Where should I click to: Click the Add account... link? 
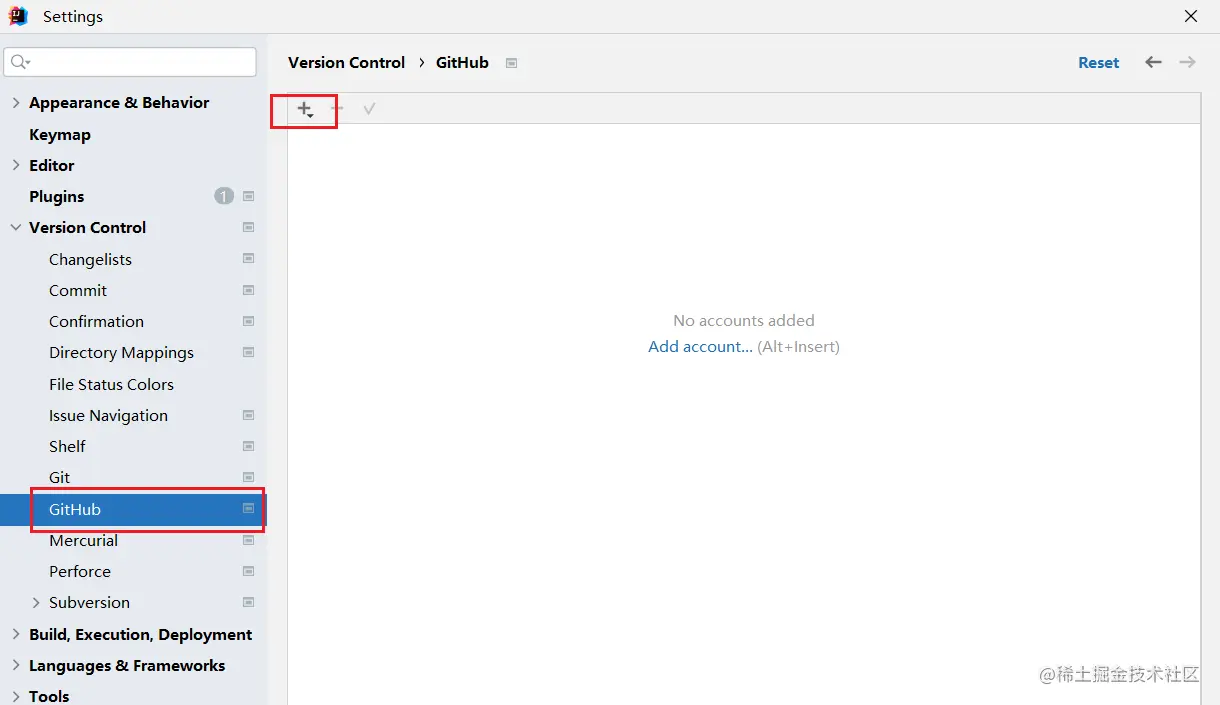[700, 347]
